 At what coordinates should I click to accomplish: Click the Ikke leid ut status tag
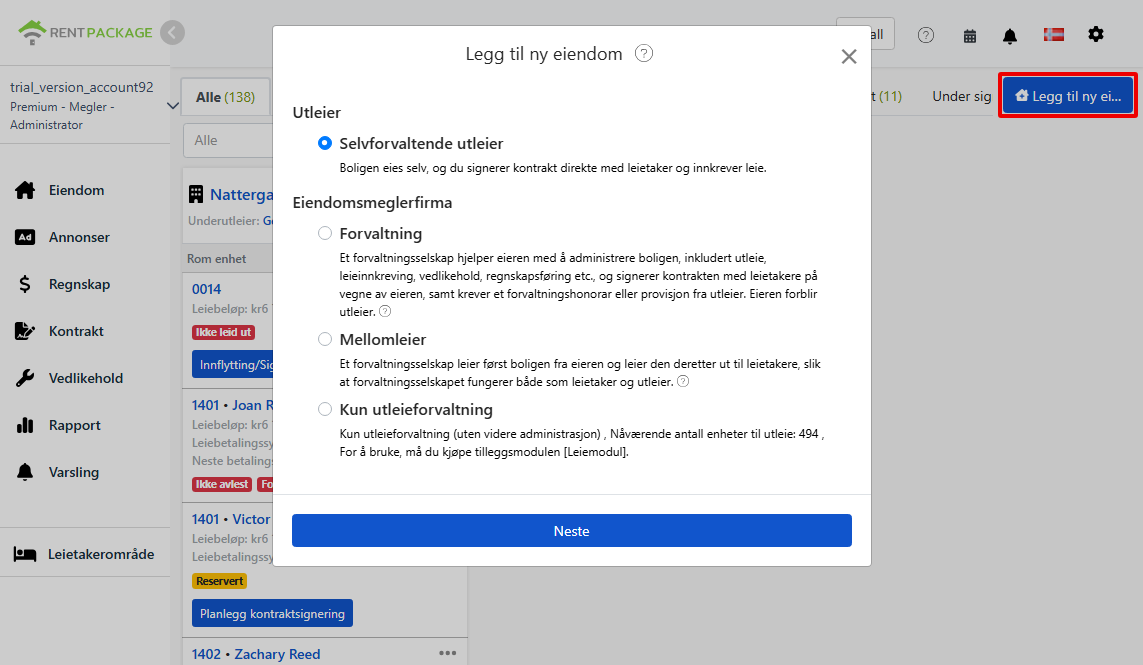(x=223, y=332)
